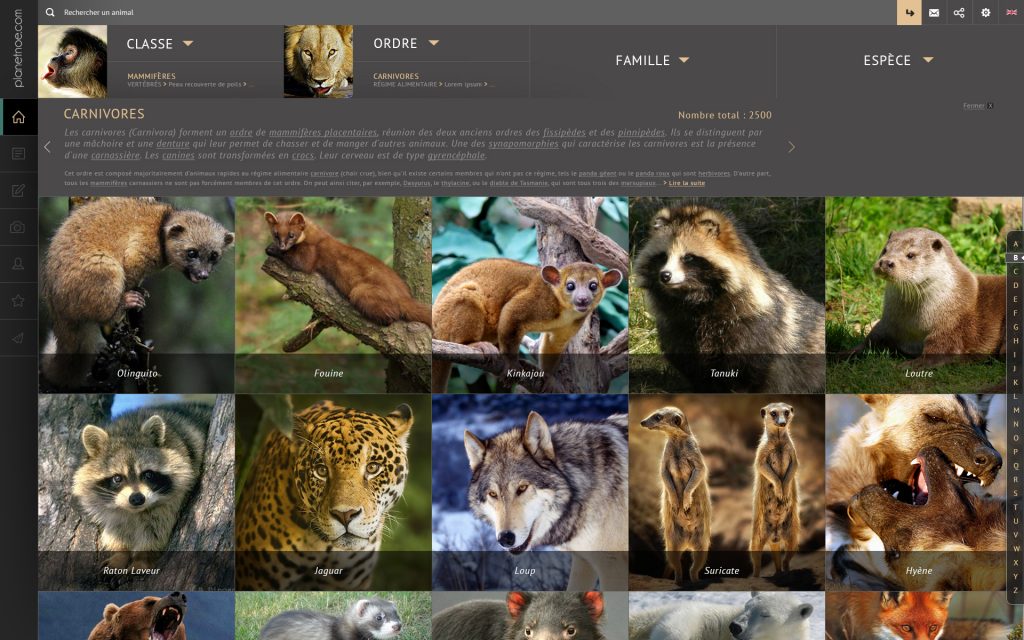Open the Tanuki animal card

point(727,295)
